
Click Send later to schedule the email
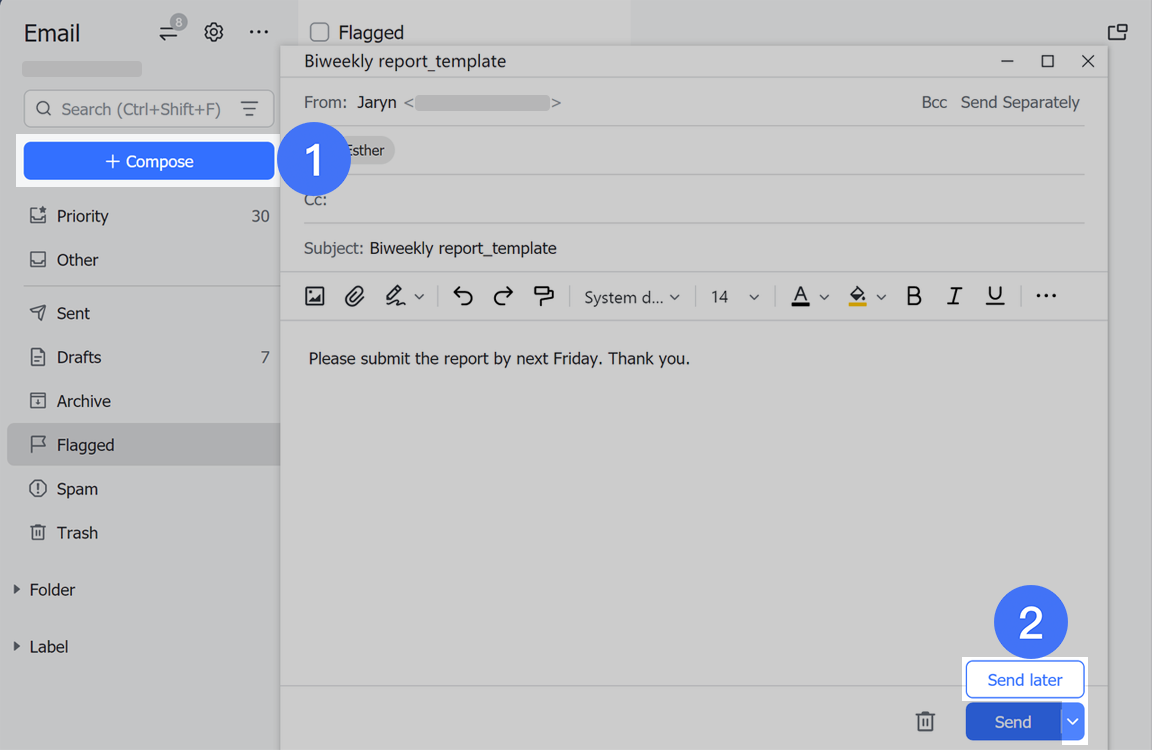tap(1024, 679)
